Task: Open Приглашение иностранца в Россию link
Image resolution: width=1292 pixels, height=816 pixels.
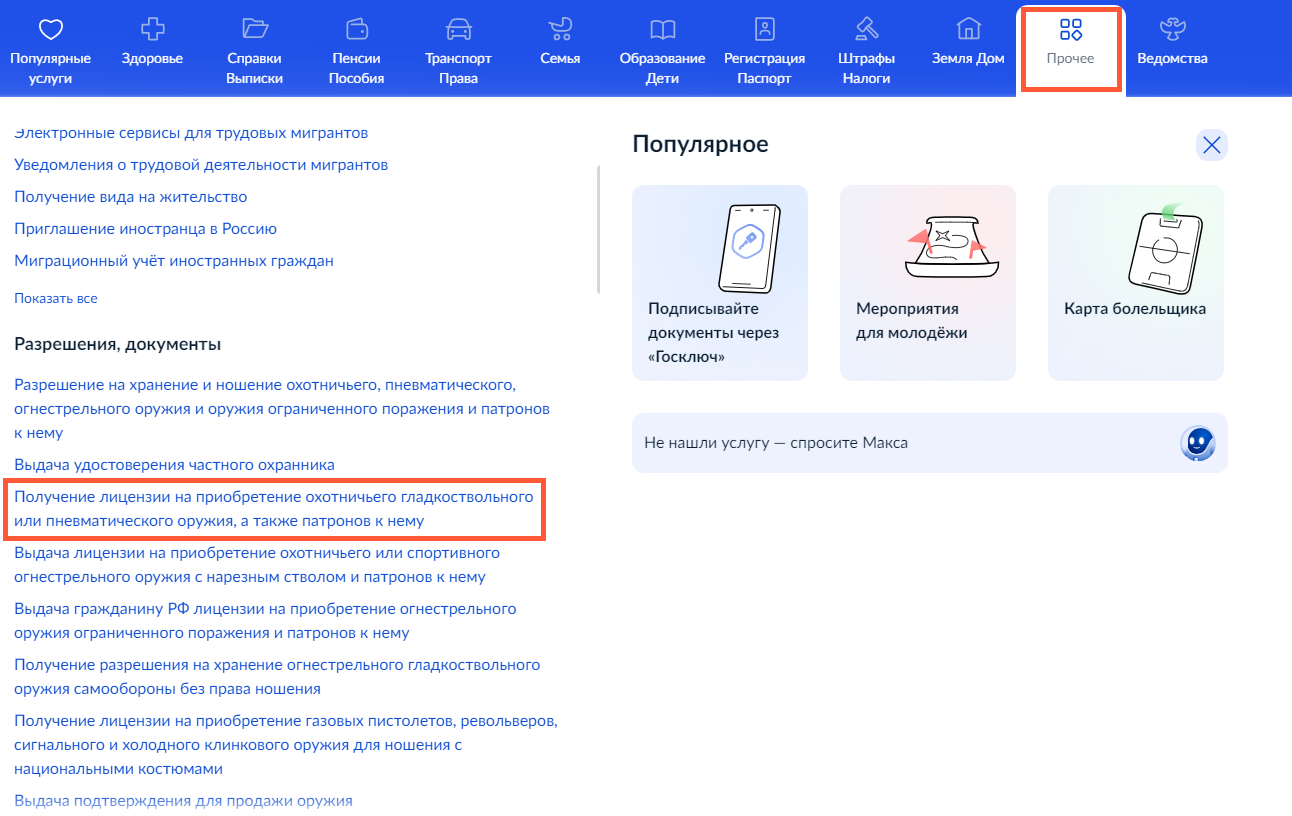Action: click(145, 228)
